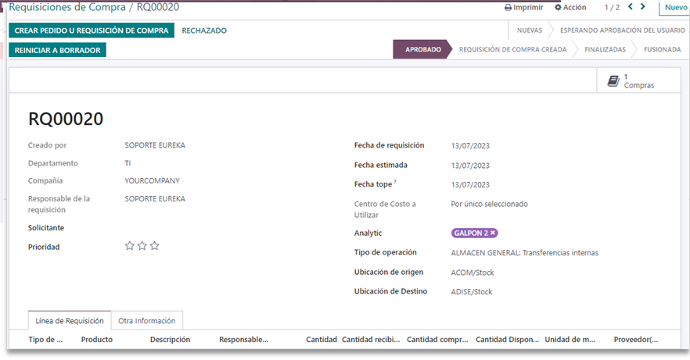Set priority to second star
Image resolution: width=690 pixels, height=360 pixels.
142,246
